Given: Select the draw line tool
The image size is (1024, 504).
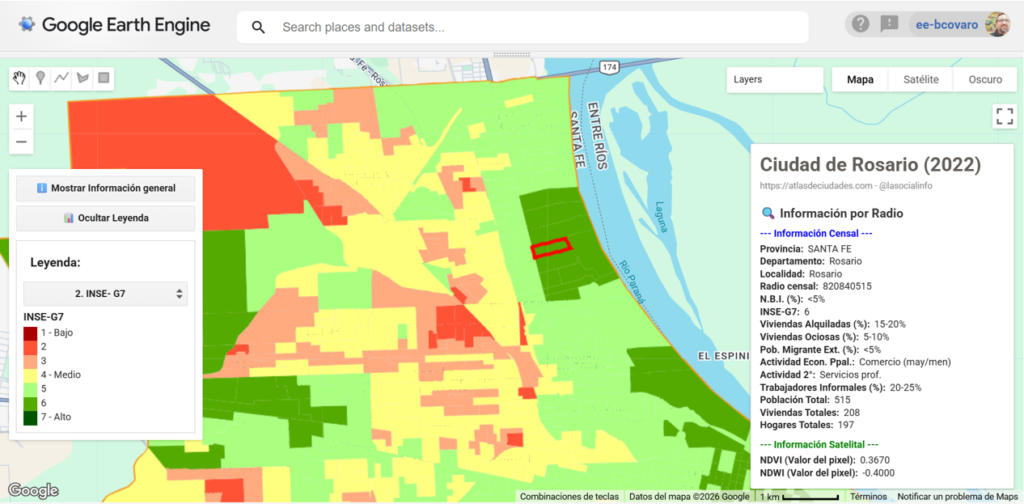Looking at the screenshot, I should (x=62, y=78).
